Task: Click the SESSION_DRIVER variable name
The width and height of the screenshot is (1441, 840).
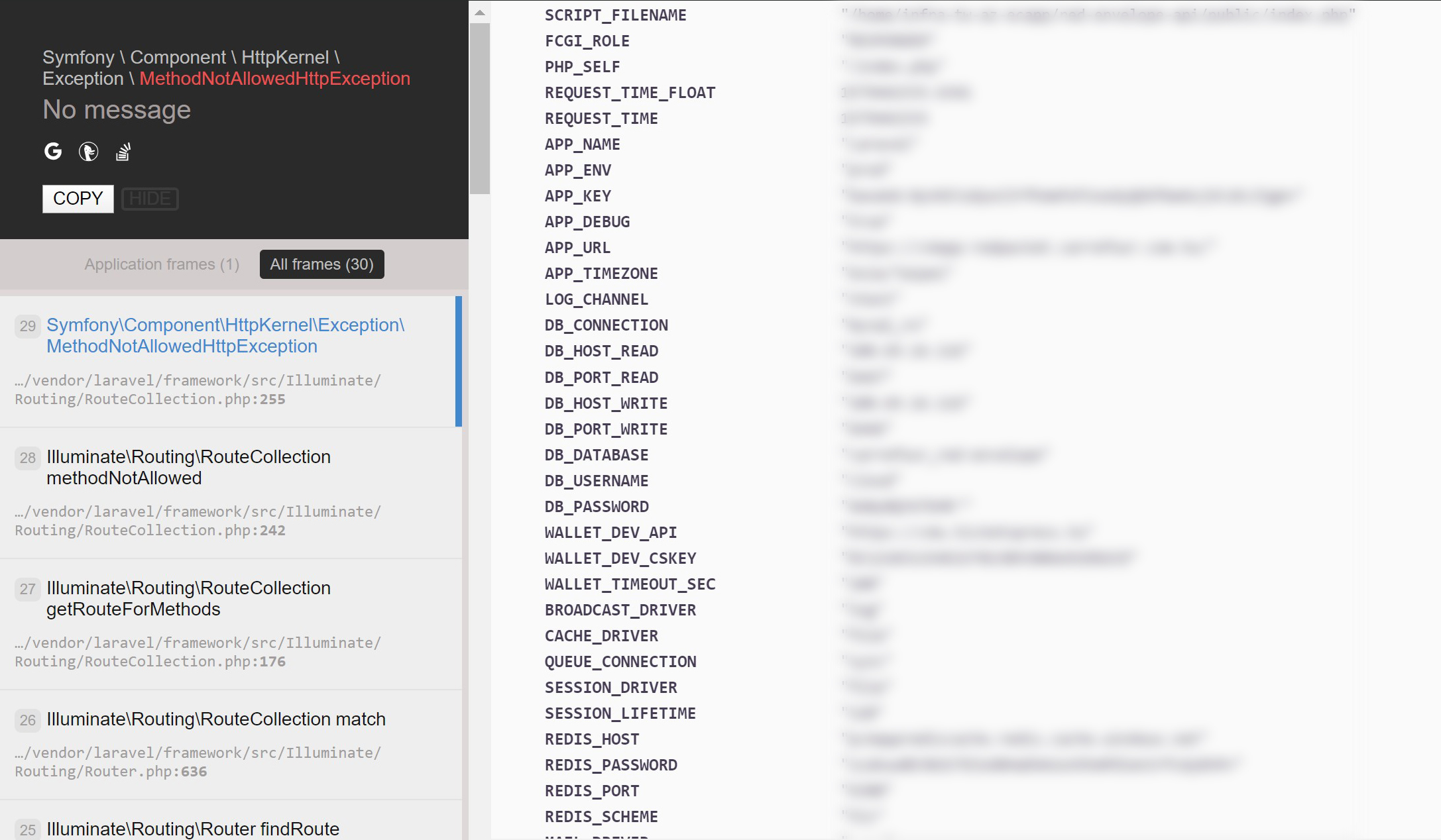Action: click(611, 688)
